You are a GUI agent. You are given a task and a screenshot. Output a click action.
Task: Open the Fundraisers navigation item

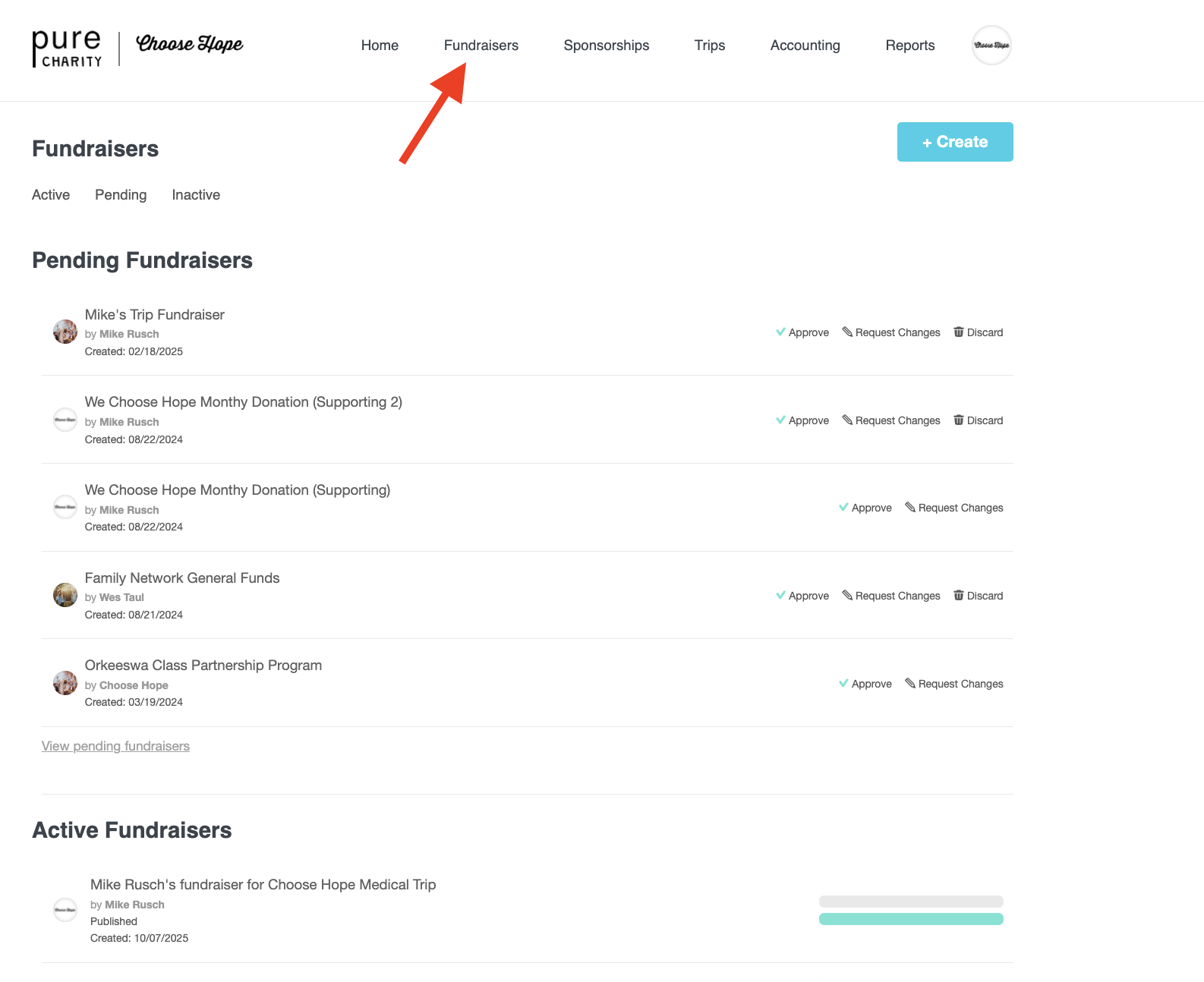[481, 46]
